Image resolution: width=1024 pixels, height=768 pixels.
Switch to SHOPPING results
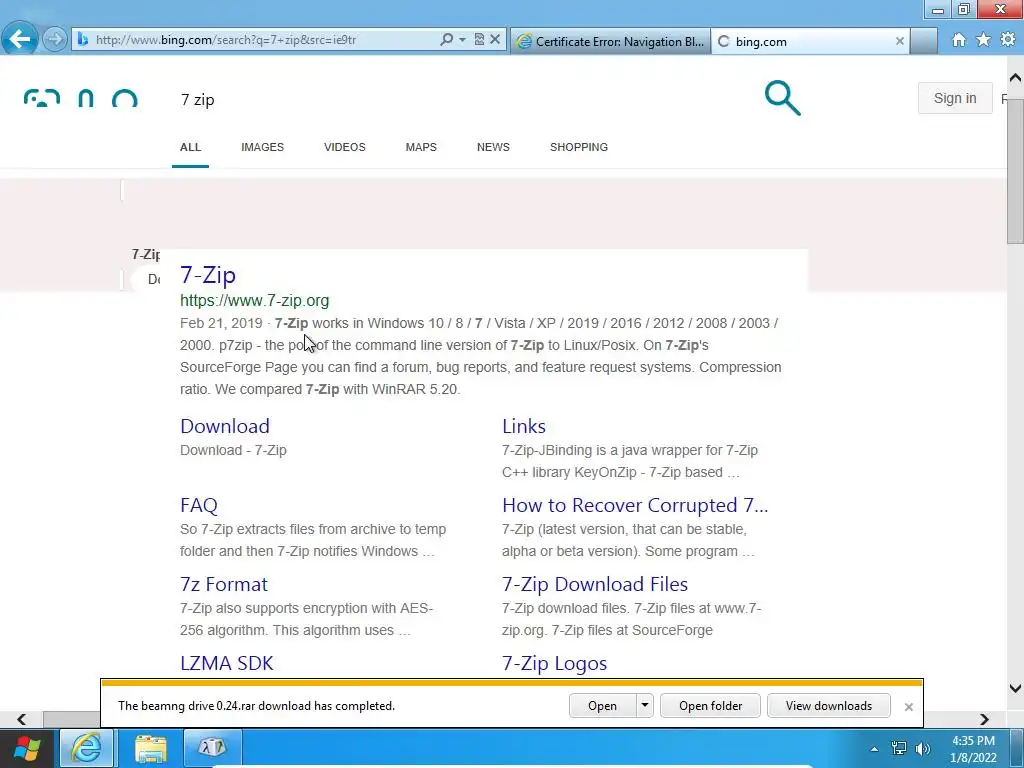click(579, 147)
